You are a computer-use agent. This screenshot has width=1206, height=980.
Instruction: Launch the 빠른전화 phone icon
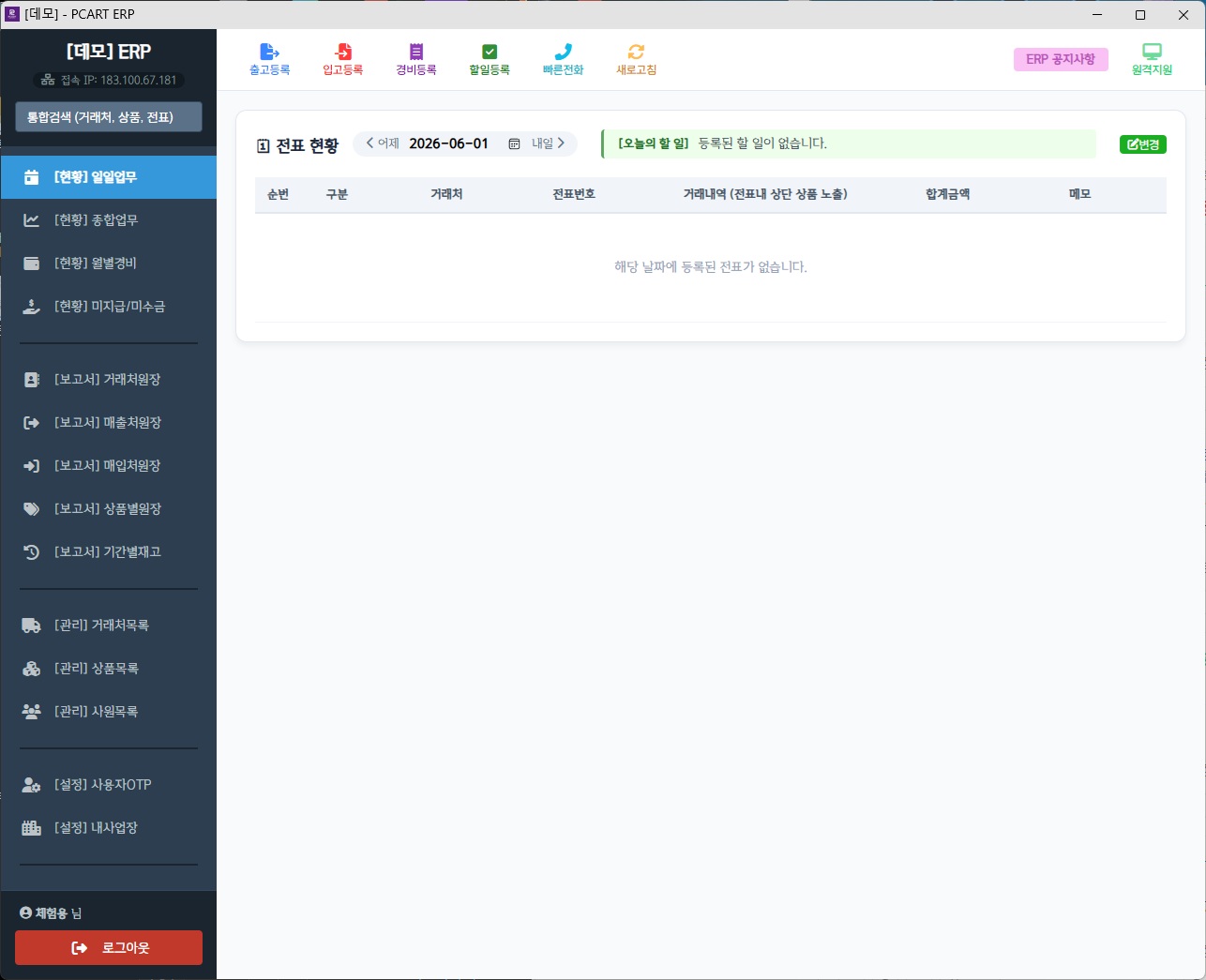563,52
